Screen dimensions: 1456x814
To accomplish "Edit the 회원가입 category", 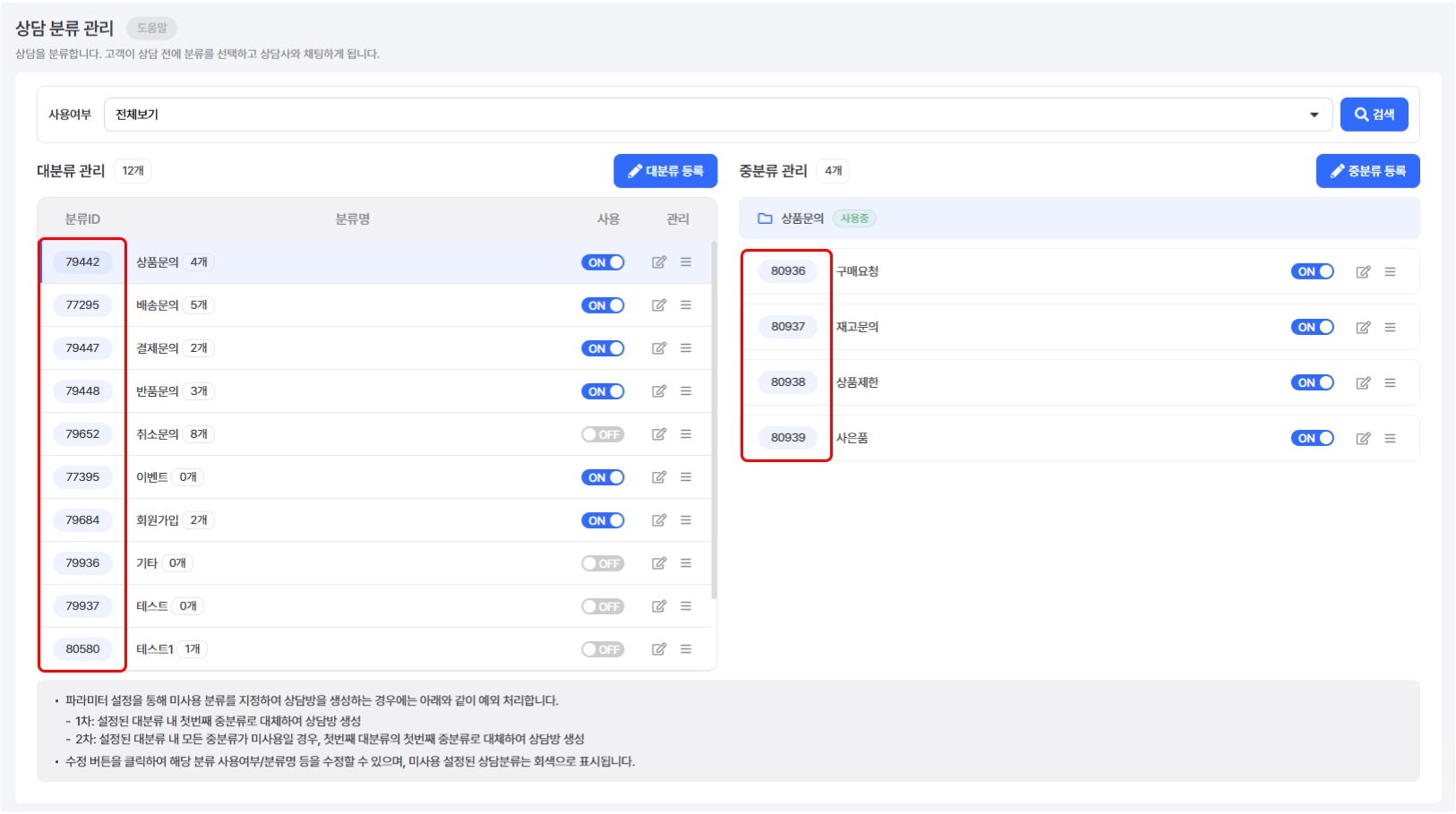I will pos(659,520).
